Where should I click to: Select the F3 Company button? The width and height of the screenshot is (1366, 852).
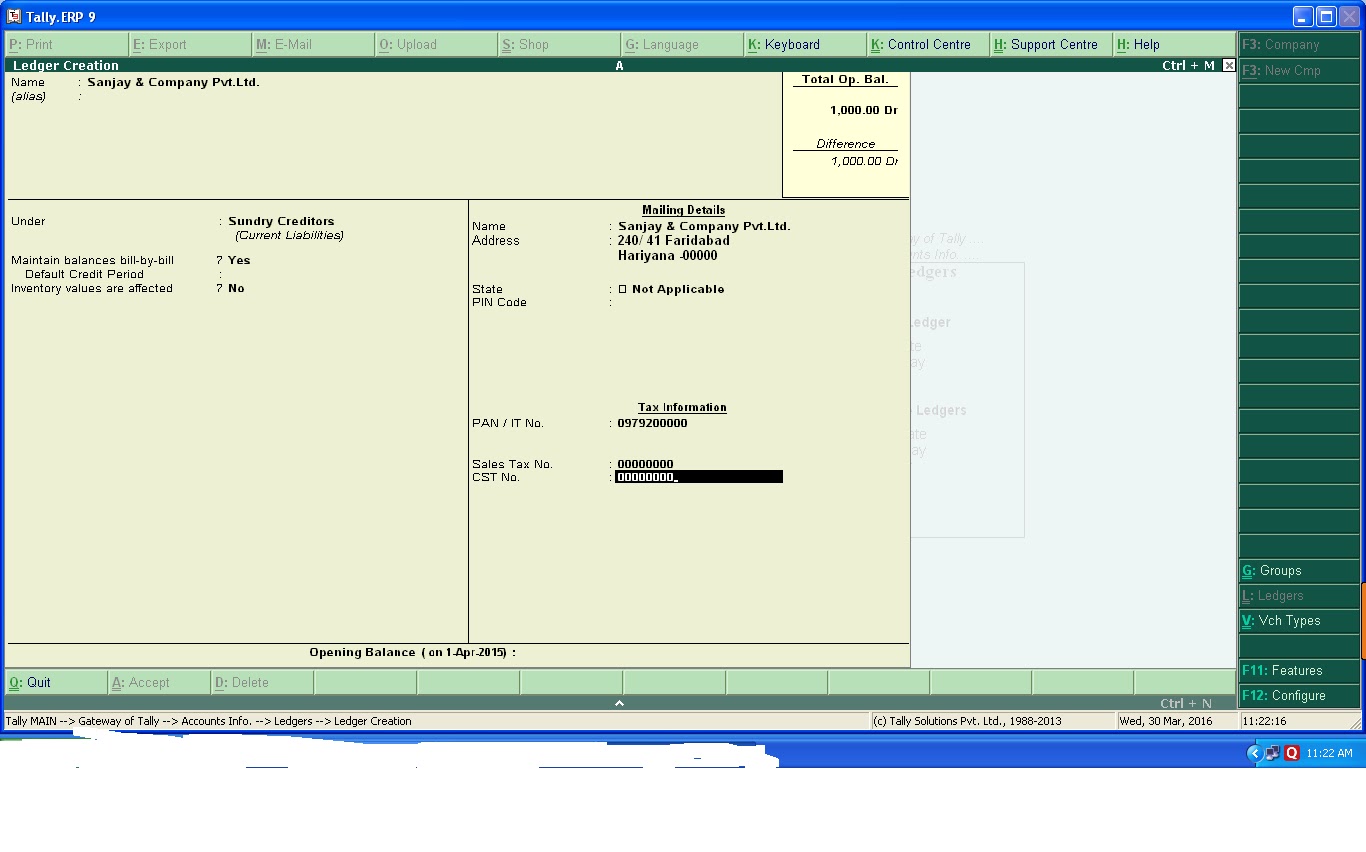pos(1299,44)
